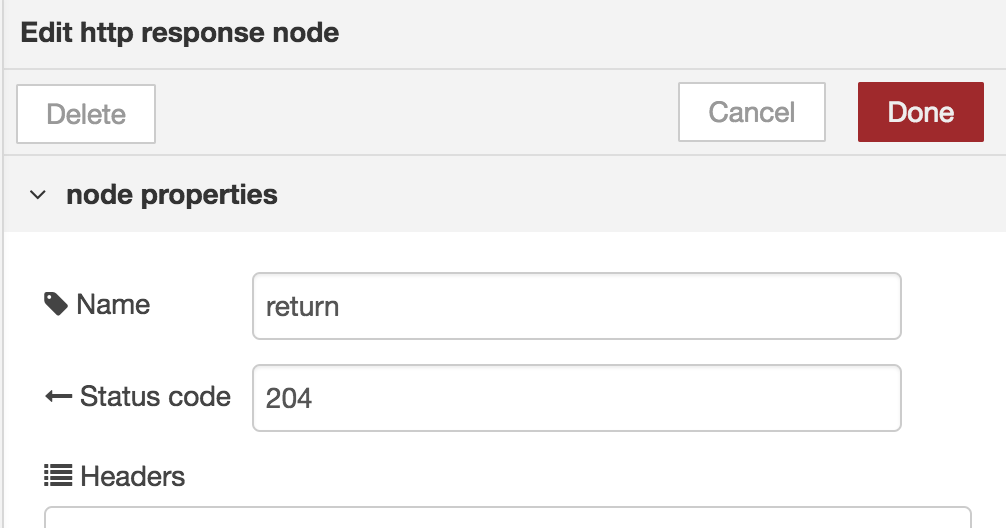Focus the Name input field
Image resolution: width=1006 pixels, height=528 pixels.
(577, 306)
